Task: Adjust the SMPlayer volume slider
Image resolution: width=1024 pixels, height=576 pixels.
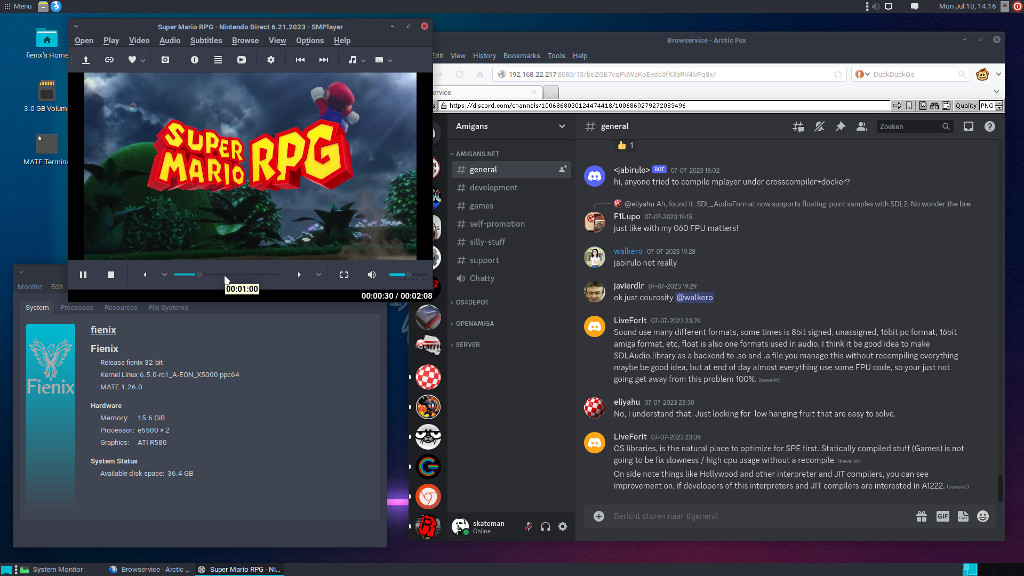Action: 408,275
